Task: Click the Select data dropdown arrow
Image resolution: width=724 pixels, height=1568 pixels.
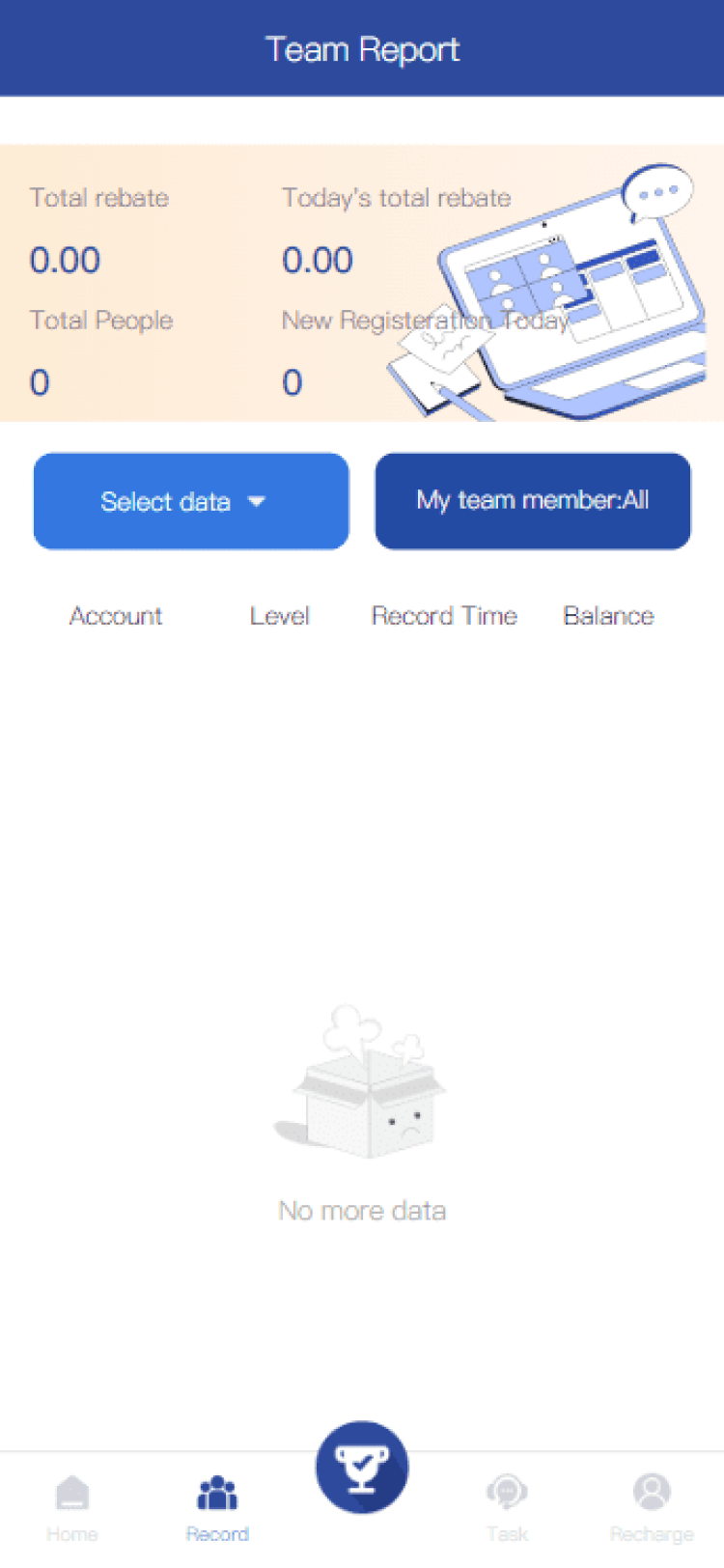Action: pos(257,501)
